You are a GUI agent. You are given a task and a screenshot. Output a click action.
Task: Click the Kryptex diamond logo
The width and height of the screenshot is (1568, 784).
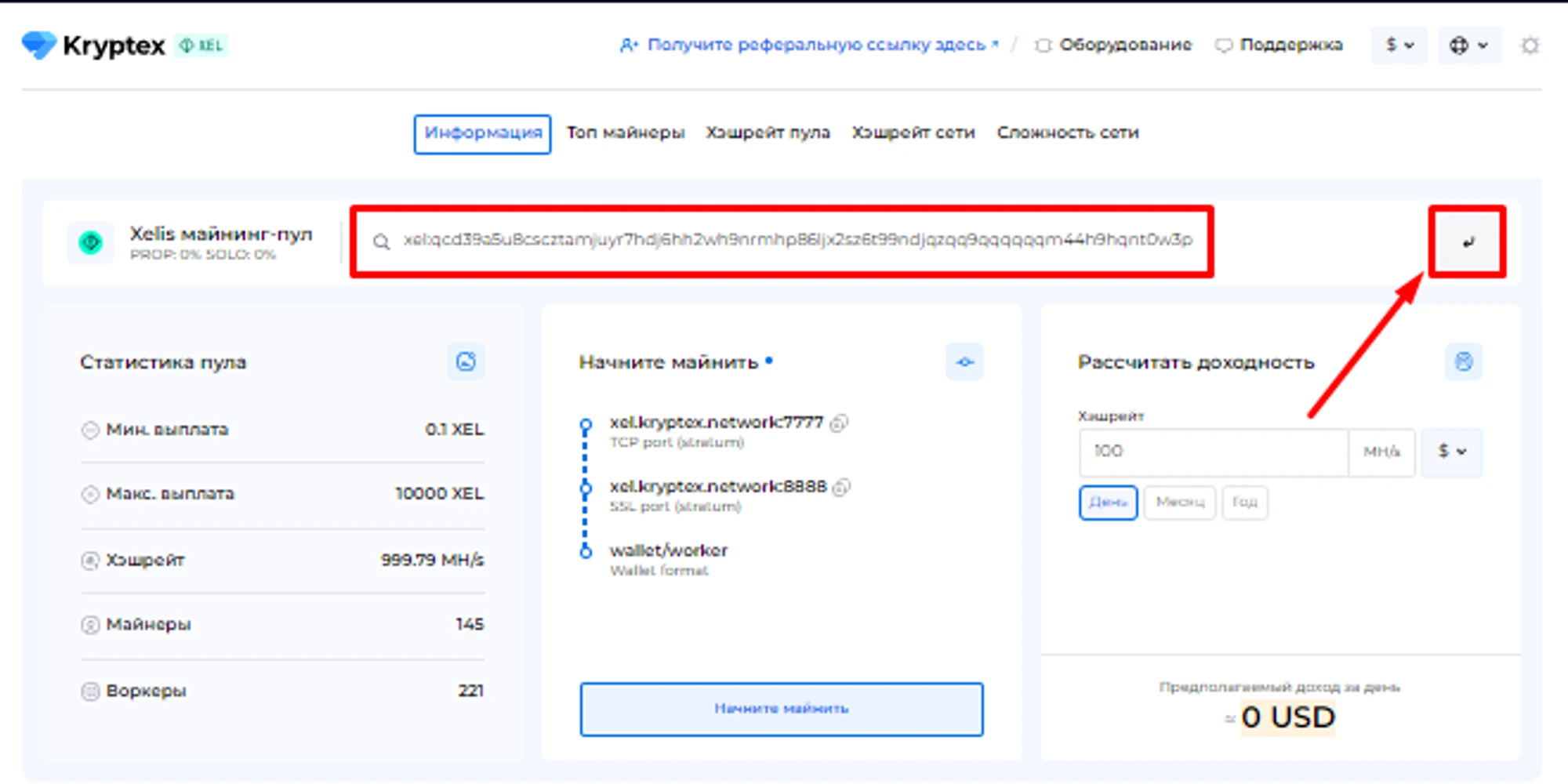coord(39,45)
